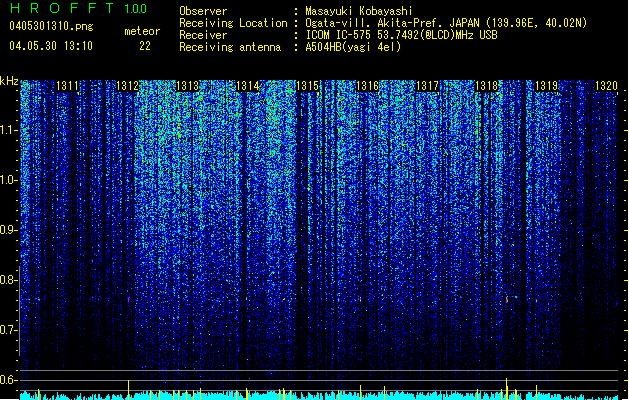The height and width of the screenshot is (400, 629).
Task: Click the 1320 time marker
Action: click(606, 86)
